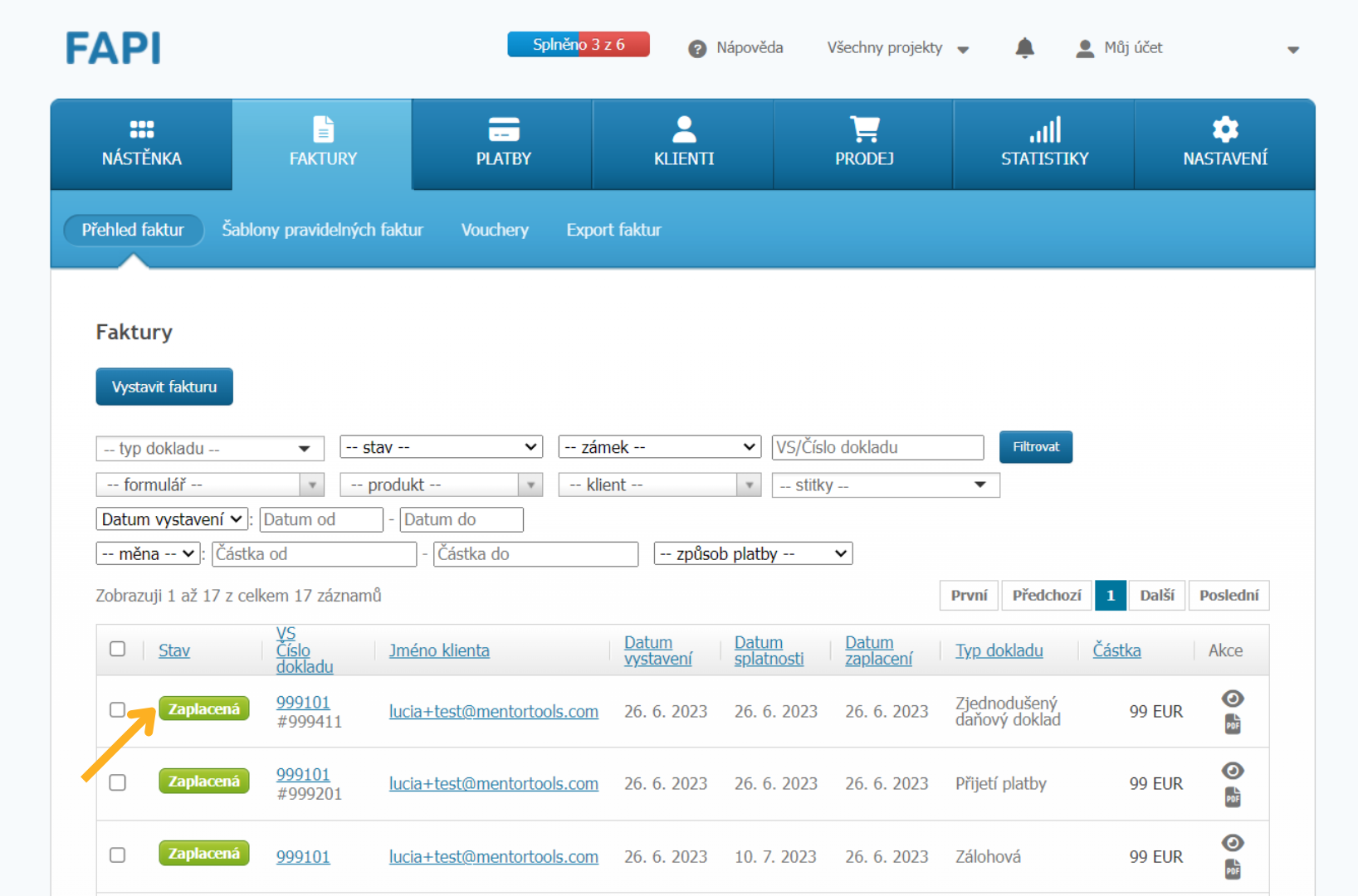Click the Nápověda help question icon

(x=697, y=49)
